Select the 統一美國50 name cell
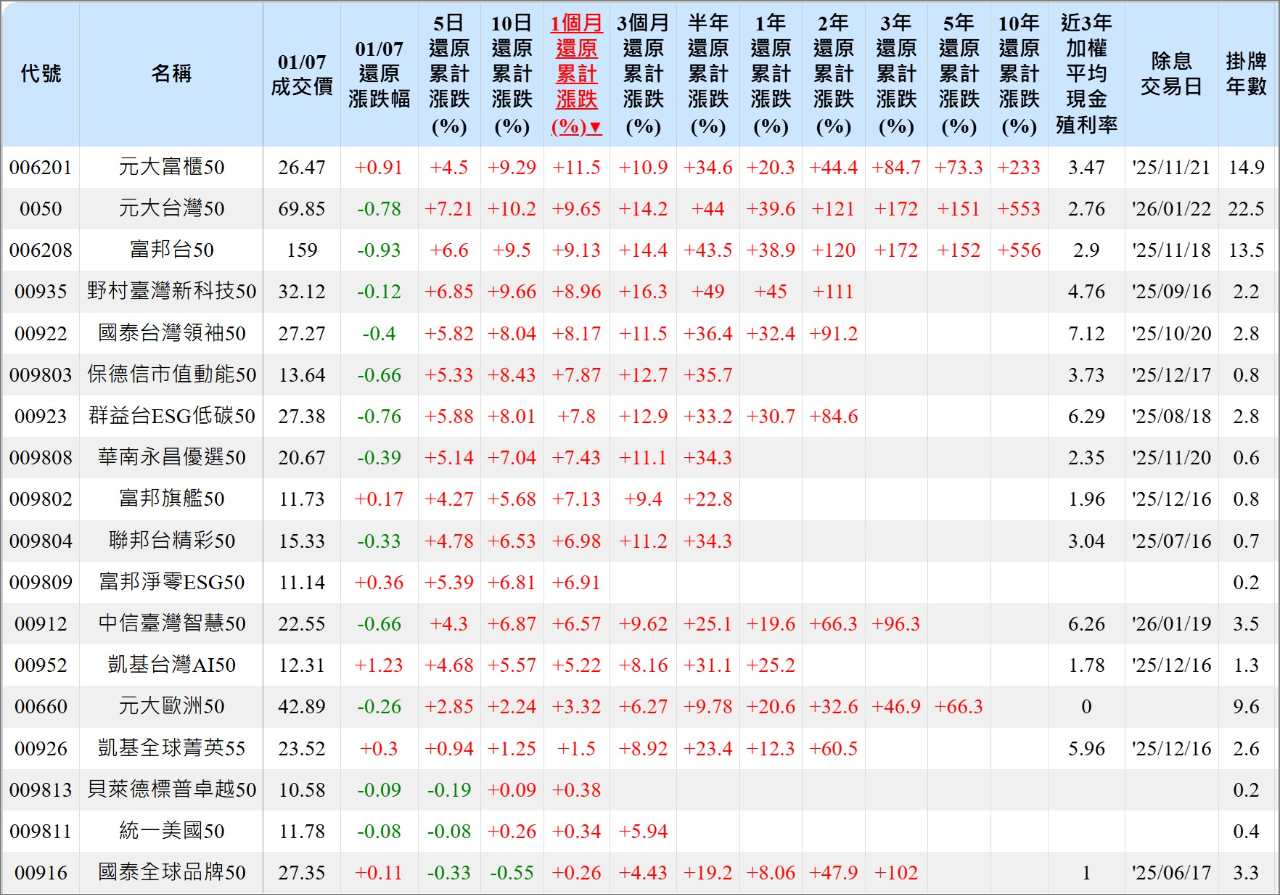Screen dimensions: 1280x895 pyautogui.click(x=172, y=831)
